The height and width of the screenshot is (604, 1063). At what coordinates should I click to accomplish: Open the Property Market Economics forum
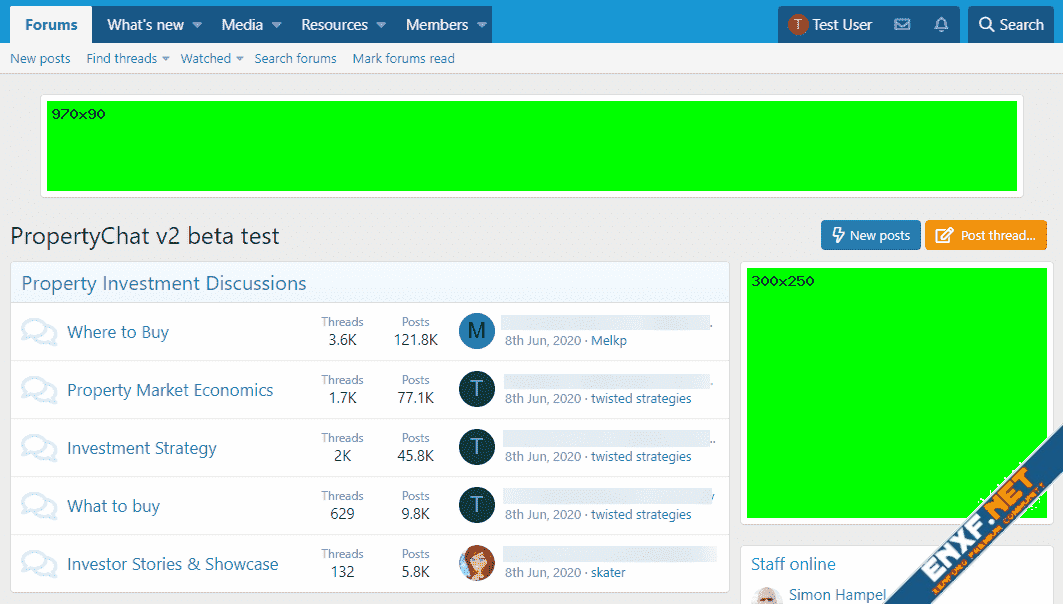(170, 390)
